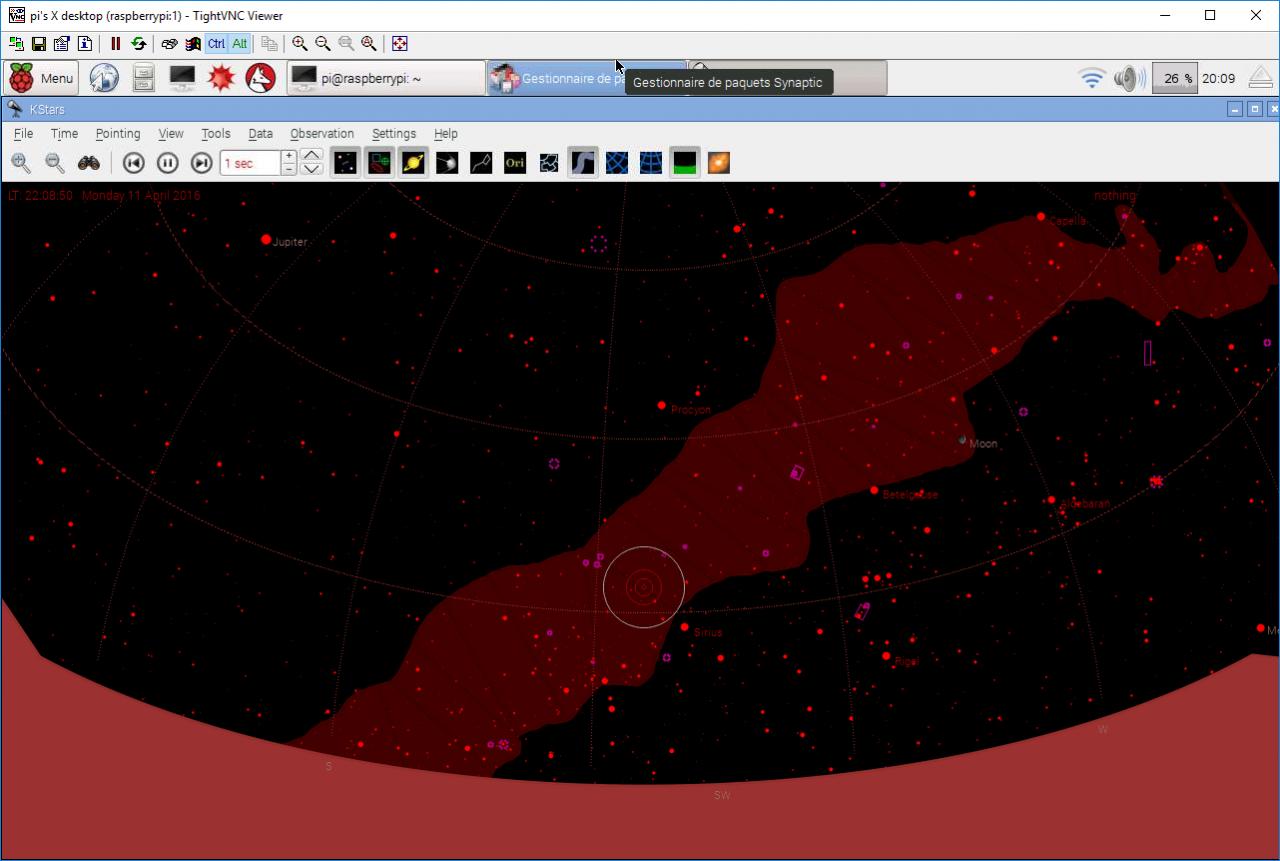The width and height of the screenshot is (1280, 861).
Task: Open Find Object with the binoculars icon
Action: (89, 162)
